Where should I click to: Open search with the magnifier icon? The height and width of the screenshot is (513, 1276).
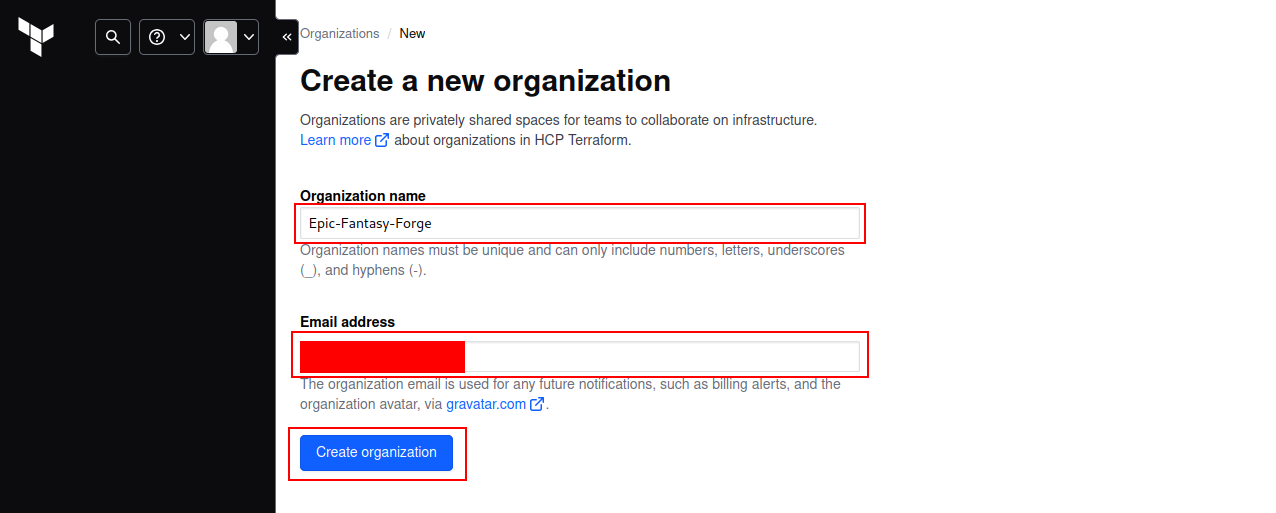[x=113, y=37]
